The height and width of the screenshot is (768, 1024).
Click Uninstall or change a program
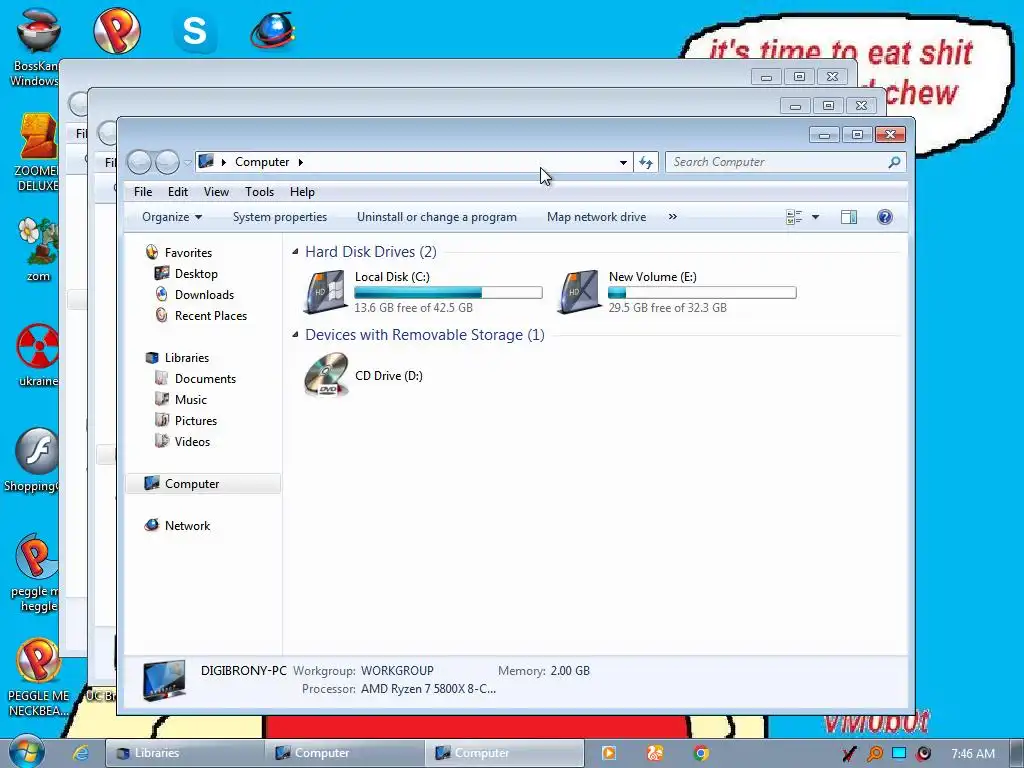(x=437, y=217)
